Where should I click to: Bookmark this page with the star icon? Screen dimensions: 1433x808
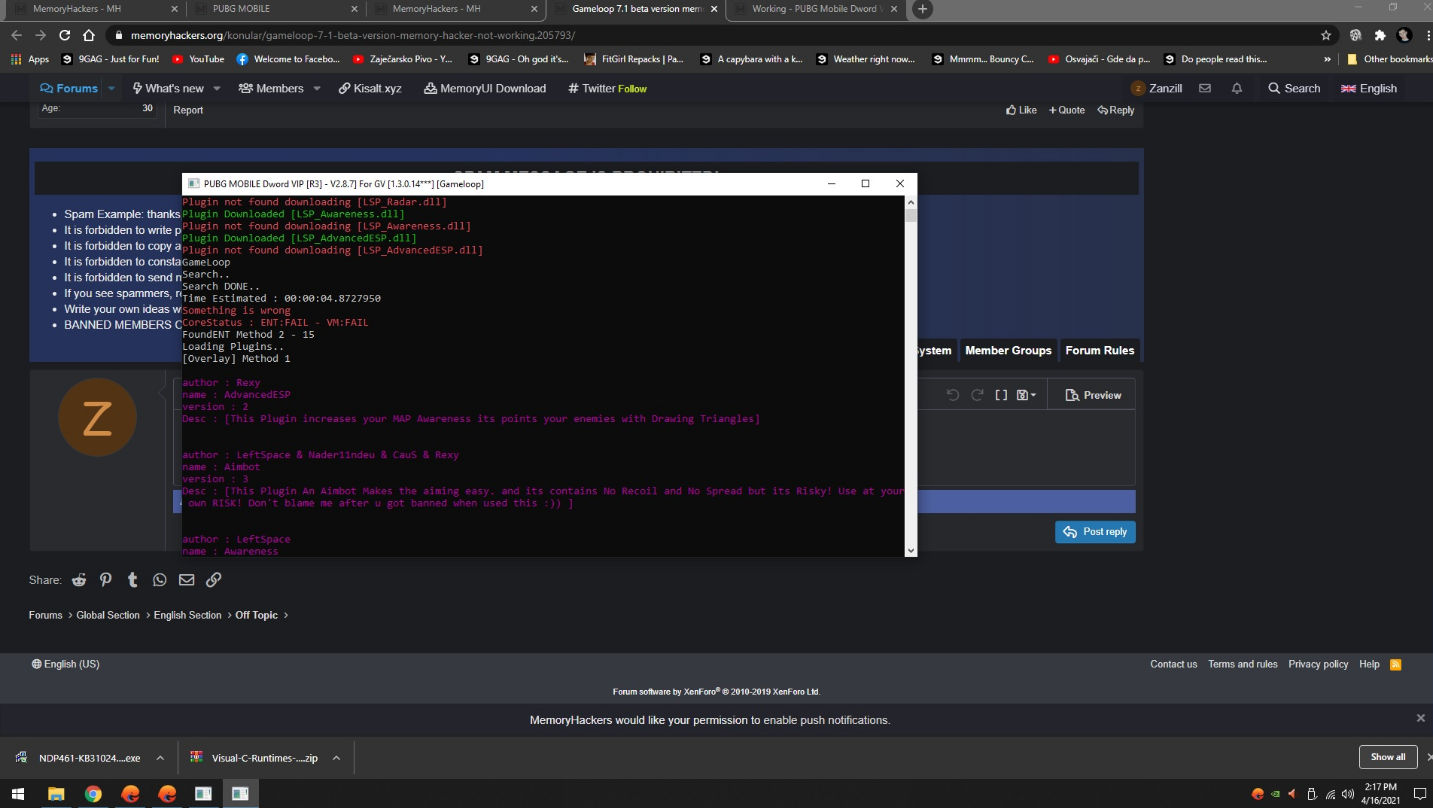[x=1326, y=34]
